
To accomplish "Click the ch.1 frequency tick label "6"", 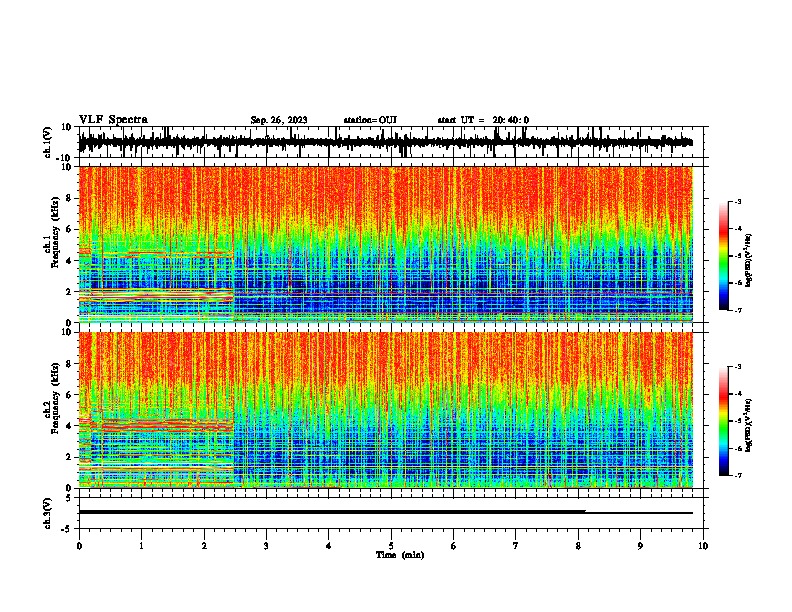I will pyautogui.click(x=70, y=229).
